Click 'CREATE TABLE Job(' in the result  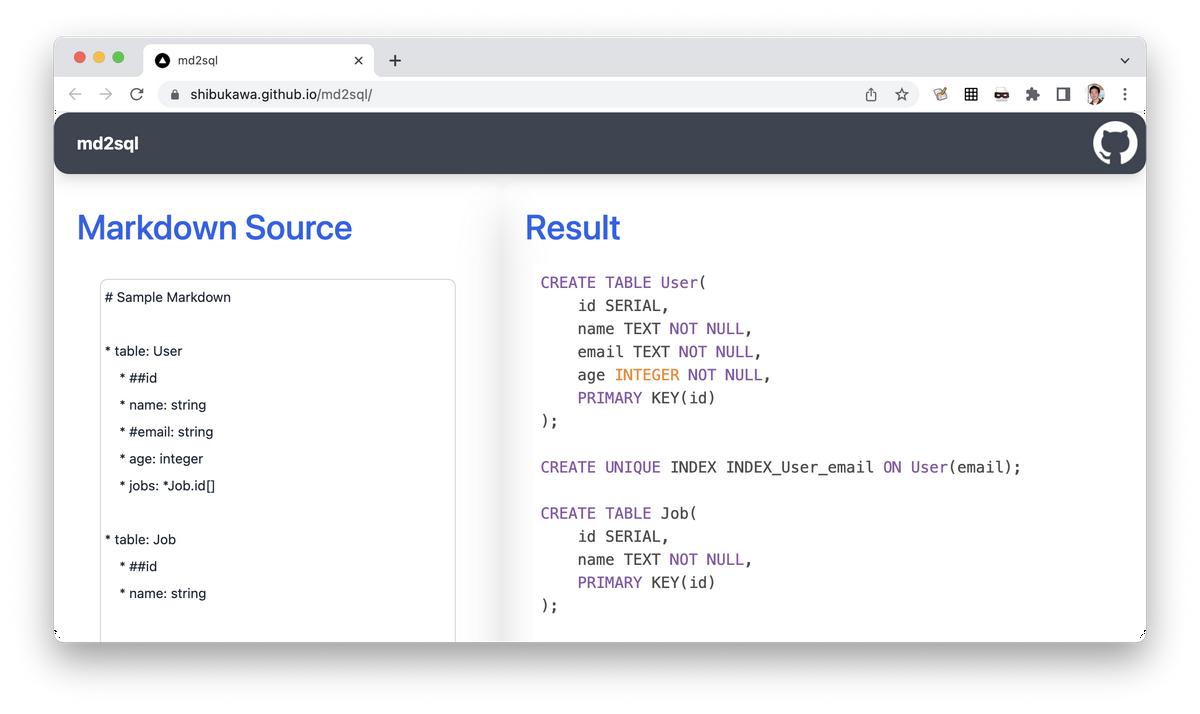click(619, 513)
